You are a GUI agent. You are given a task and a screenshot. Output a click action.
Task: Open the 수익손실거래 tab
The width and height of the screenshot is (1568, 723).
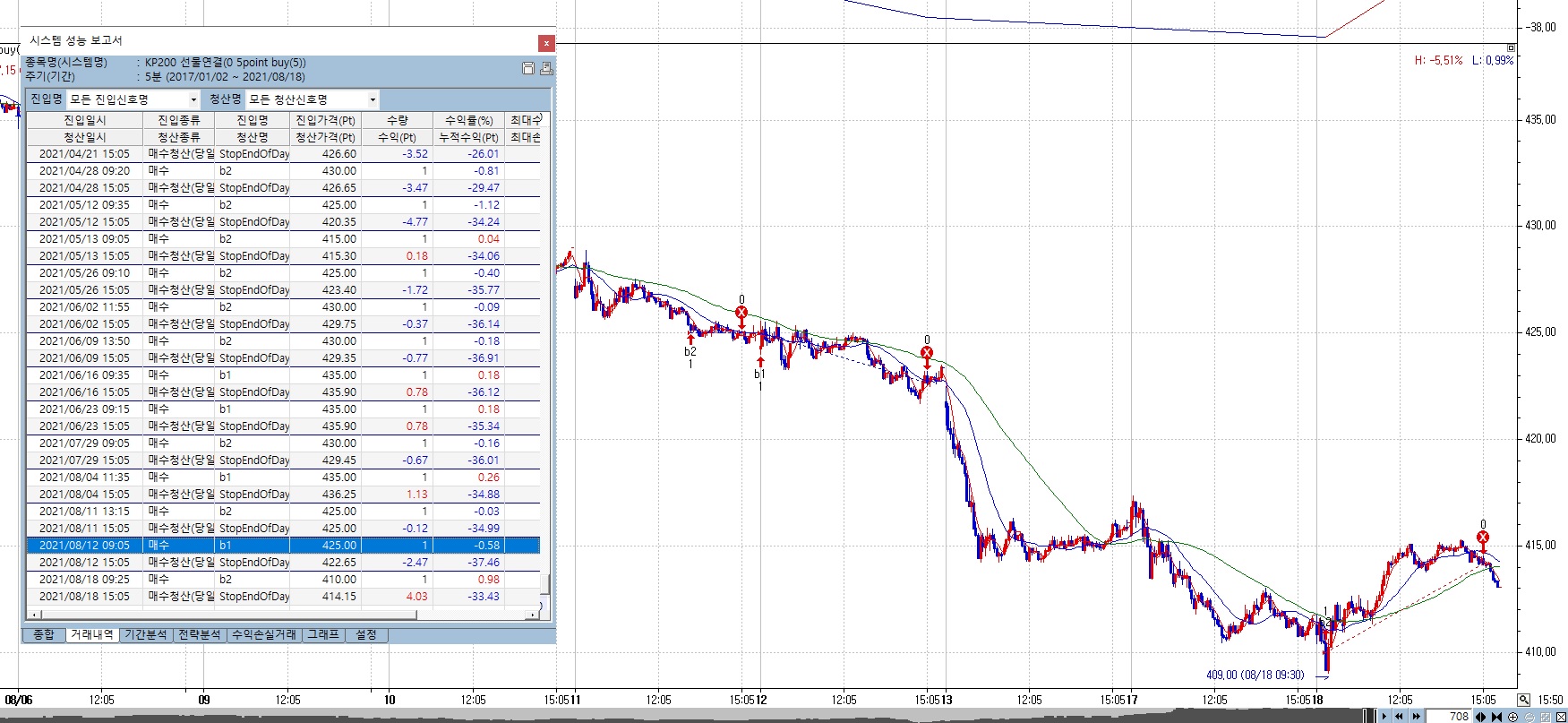pos(263,634)
